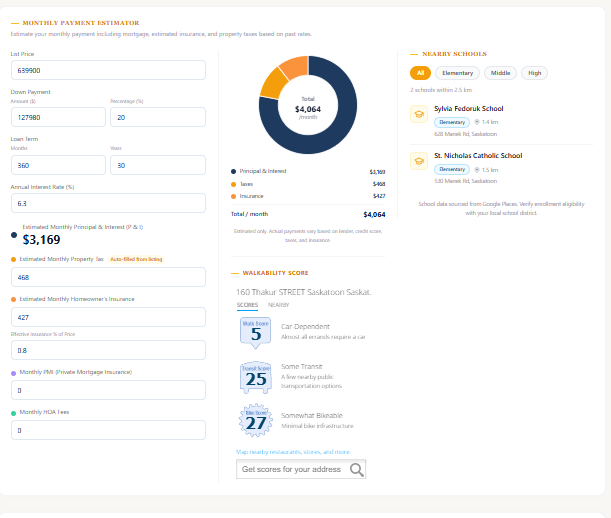
Task: Switch to the Nearby tab in walkability
Action: tap(278, 305)
